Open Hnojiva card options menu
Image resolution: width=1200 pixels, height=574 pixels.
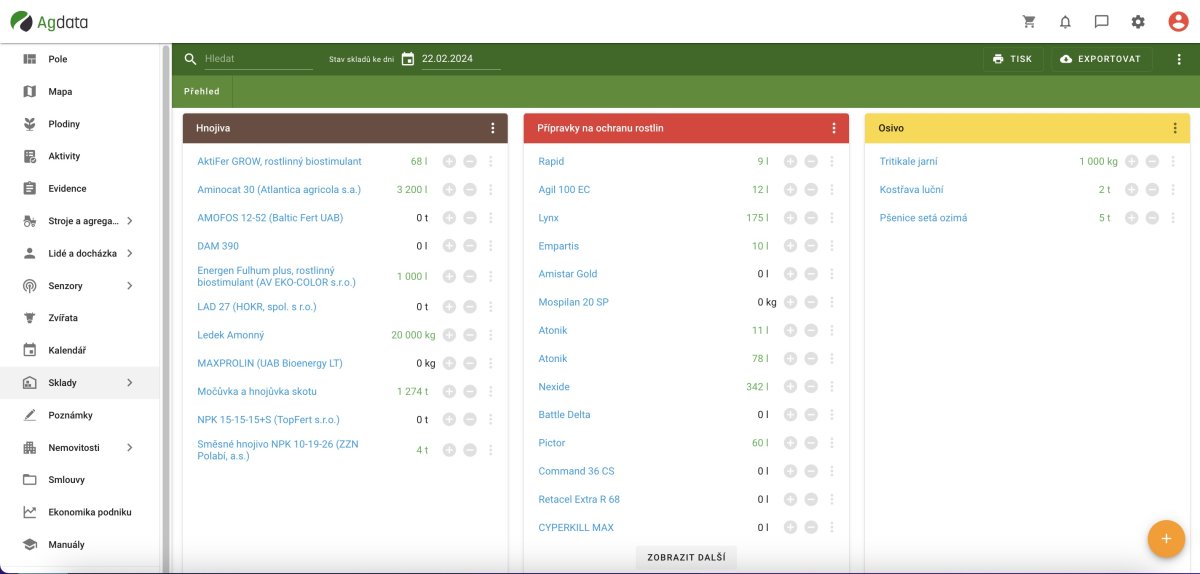coord(492,128)
